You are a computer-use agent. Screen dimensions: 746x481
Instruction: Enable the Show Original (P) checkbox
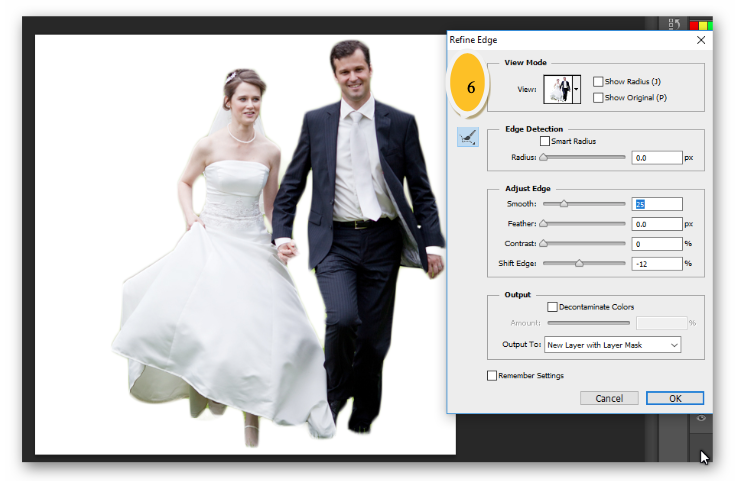pos(598,98)
